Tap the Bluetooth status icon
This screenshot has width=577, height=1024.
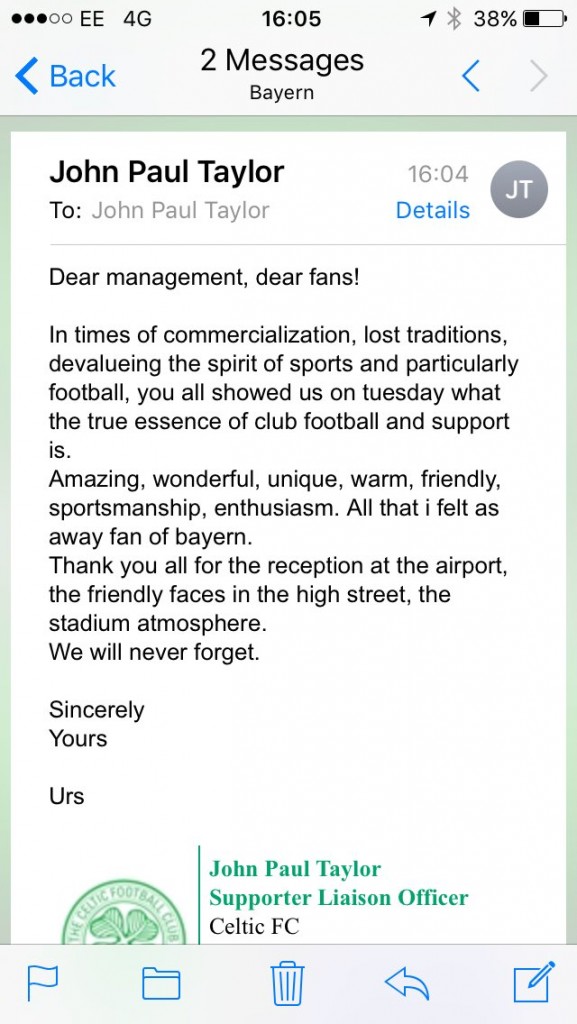tap(454, 20)
